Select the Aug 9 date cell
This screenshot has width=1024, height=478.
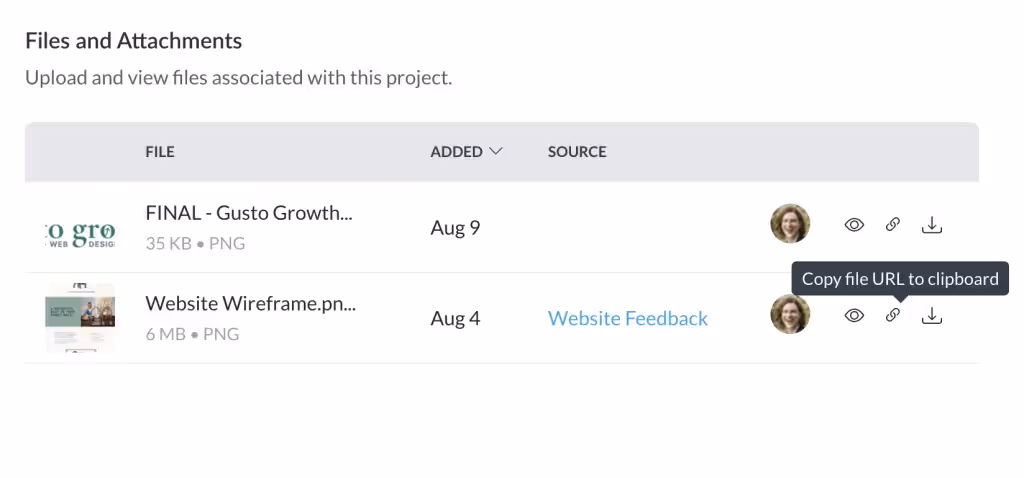pyautogui.click(x=455, y=228)
